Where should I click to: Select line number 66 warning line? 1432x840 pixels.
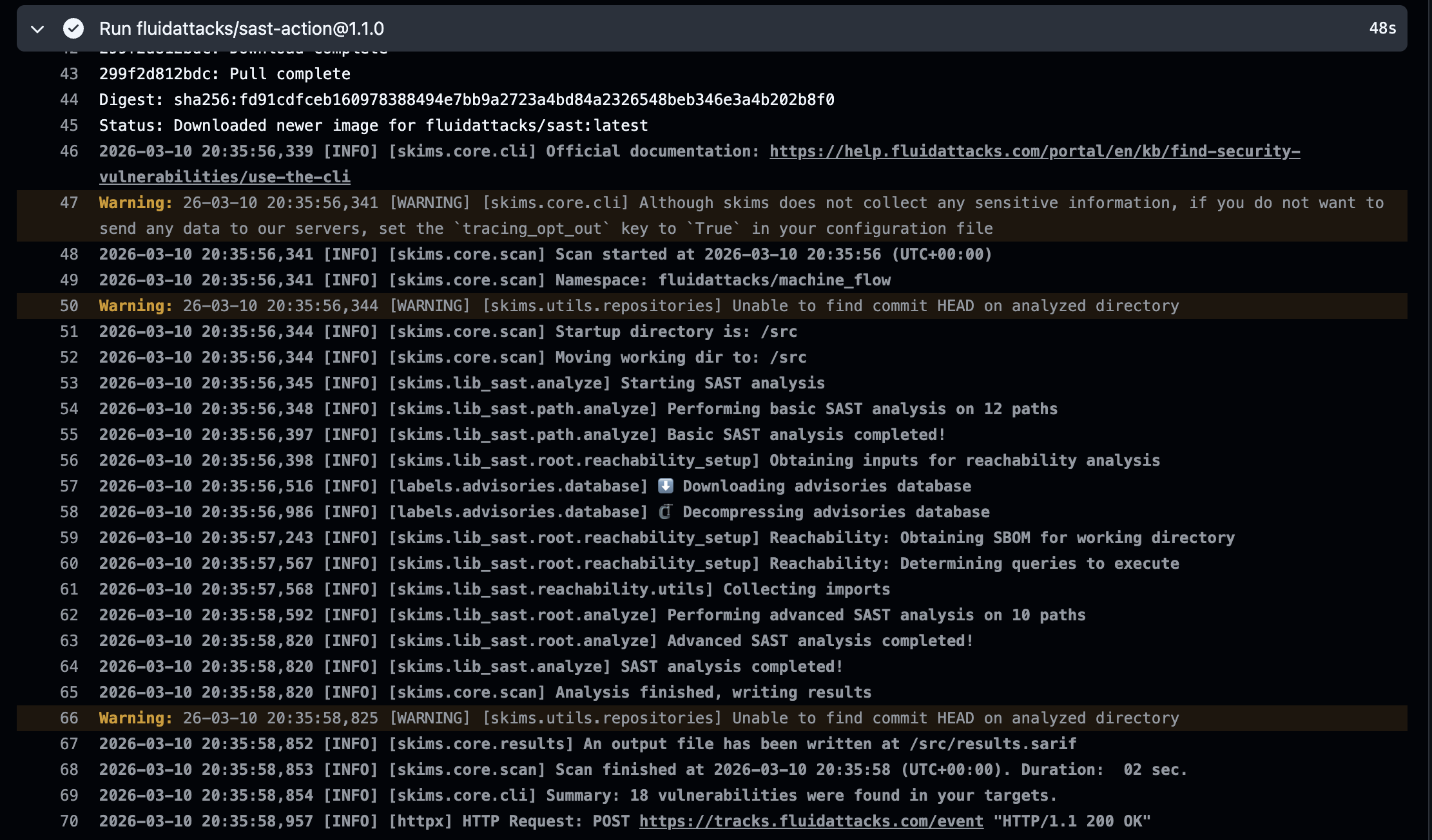tap(69, 718)
